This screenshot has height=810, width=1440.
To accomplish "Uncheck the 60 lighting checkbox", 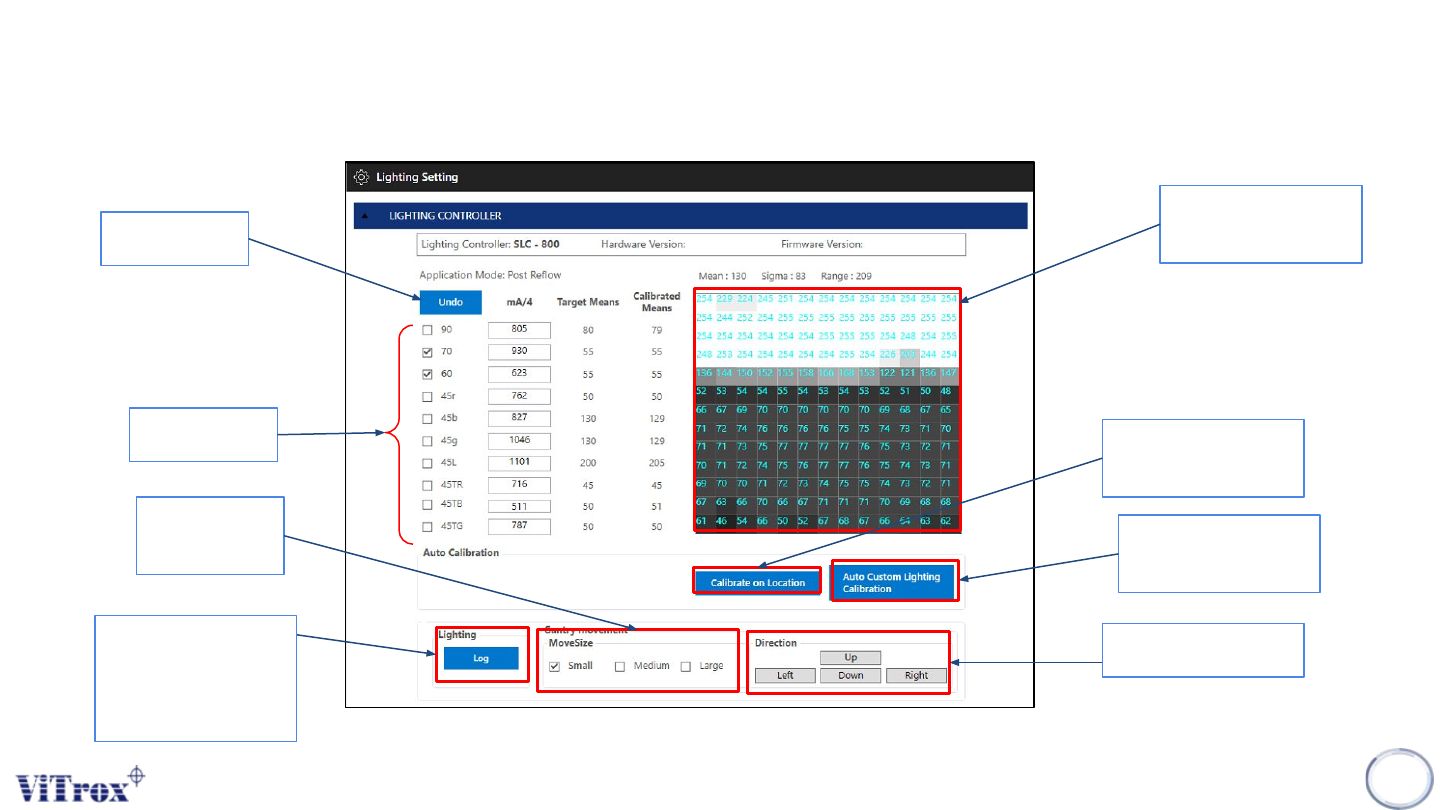I will point(427,373).
